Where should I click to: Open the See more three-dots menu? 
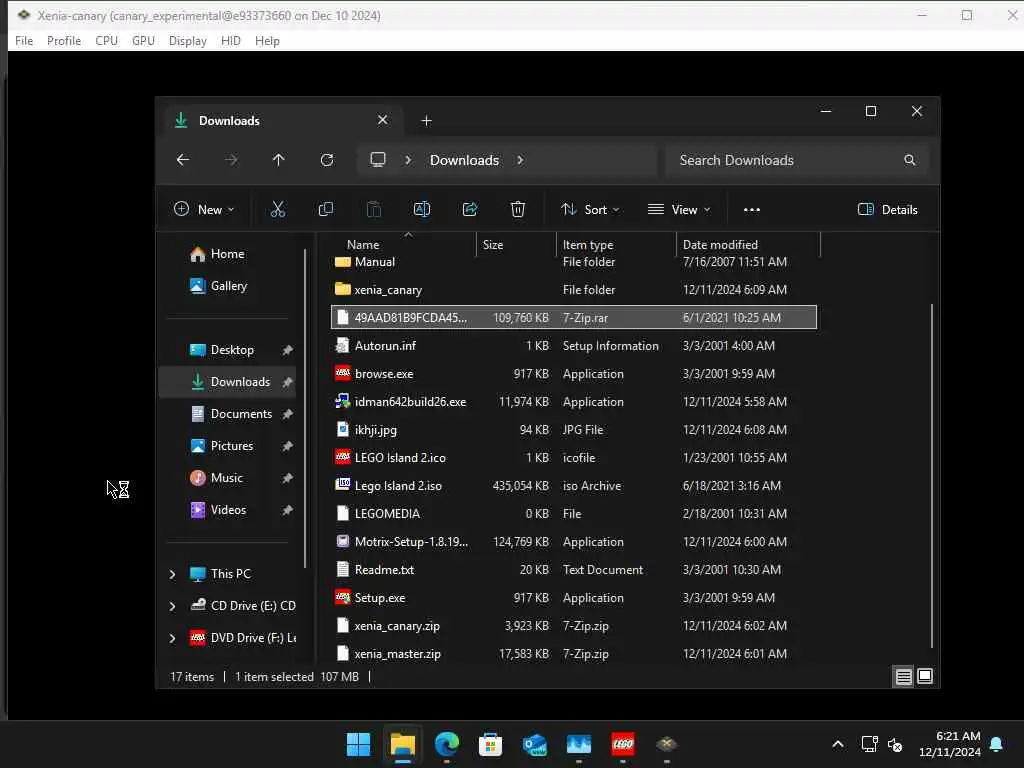(752, 210)
